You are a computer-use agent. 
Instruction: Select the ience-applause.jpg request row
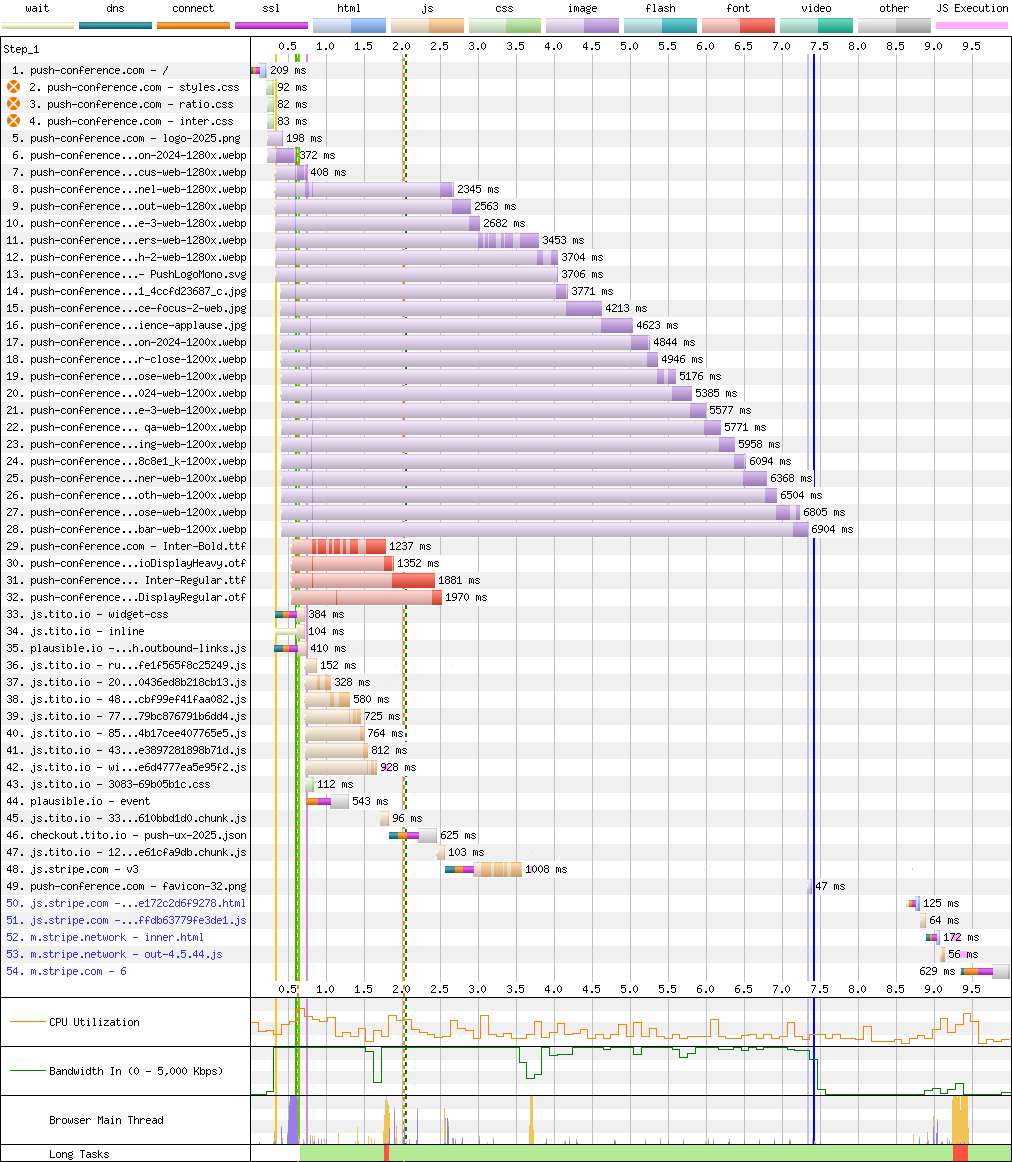coord(506,325)
